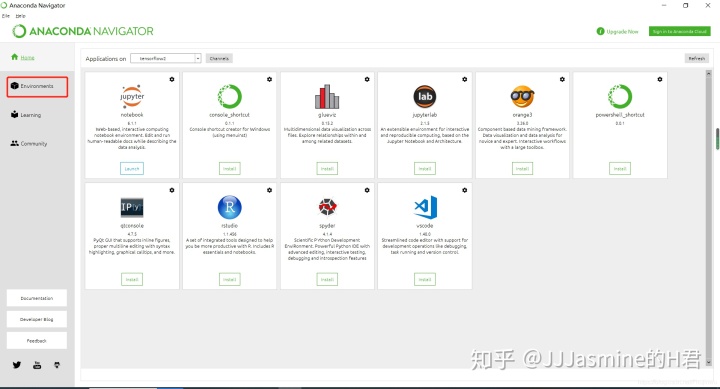This screenshot has height=389, width=720.
Task: Open Anaconda YouTube channel icon
Action: [37, 365]
